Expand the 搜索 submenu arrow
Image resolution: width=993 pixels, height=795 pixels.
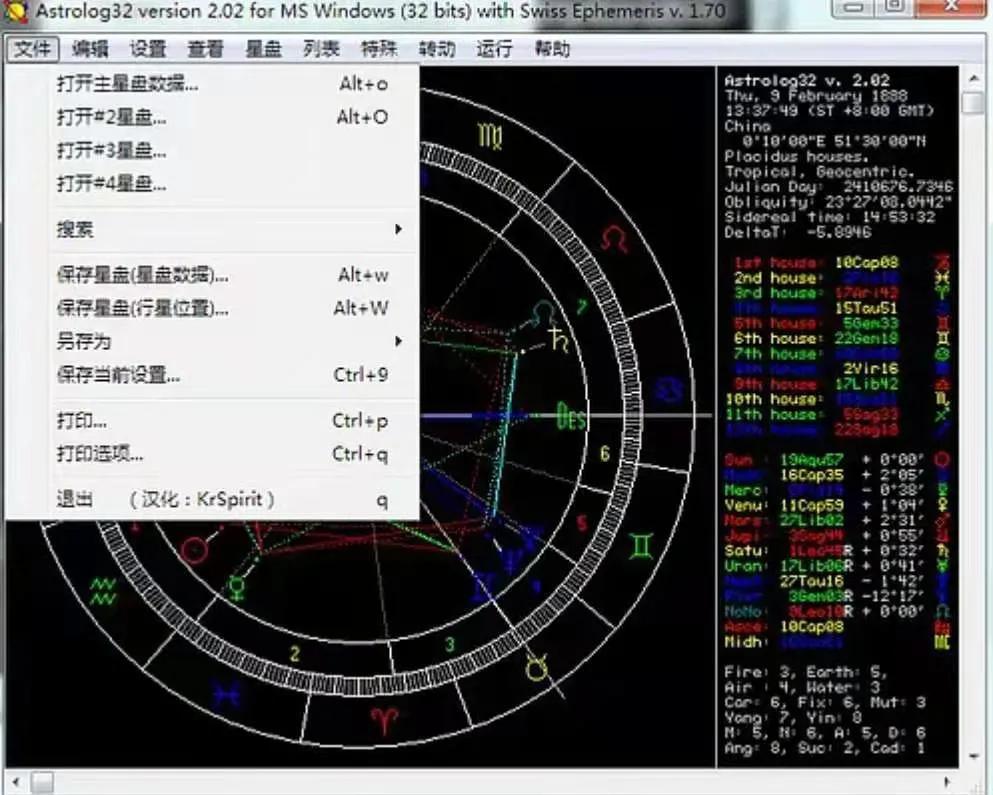tap(398, 229)
